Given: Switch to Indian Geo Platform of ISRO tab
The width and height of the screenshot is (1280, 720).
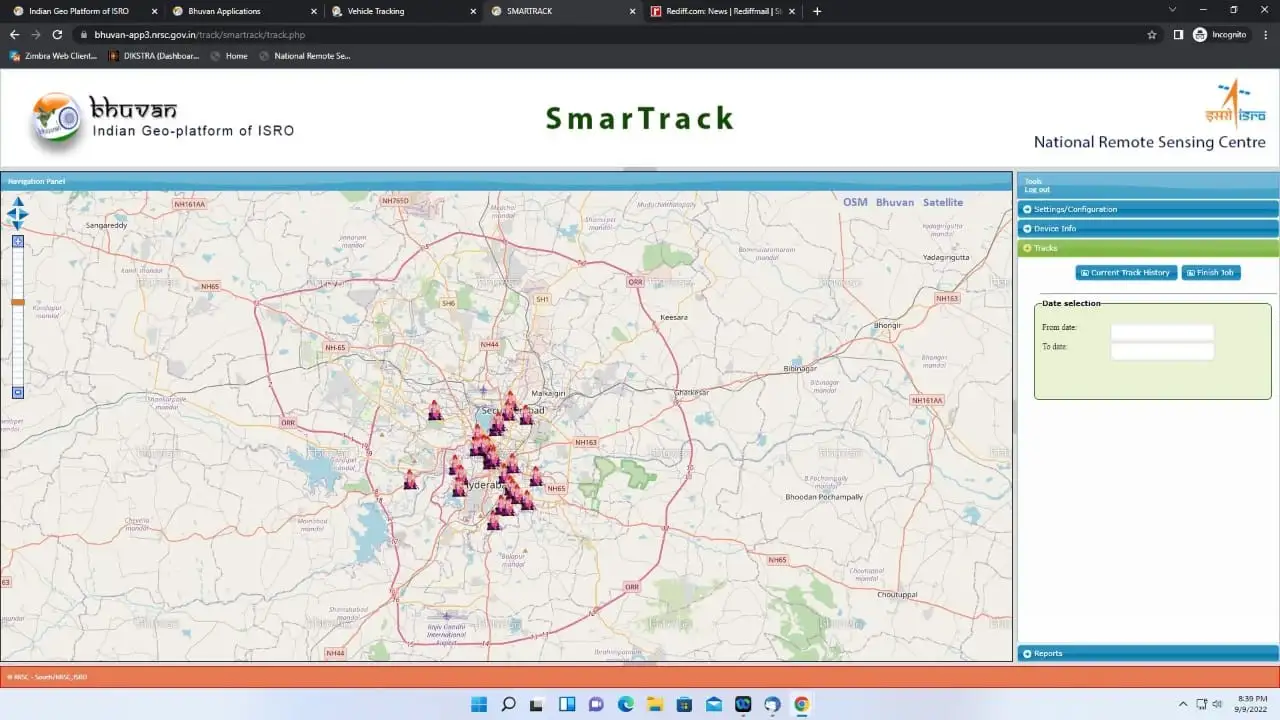Looking at the screenshot, I should pyautogui.click(x=79, y=11).
